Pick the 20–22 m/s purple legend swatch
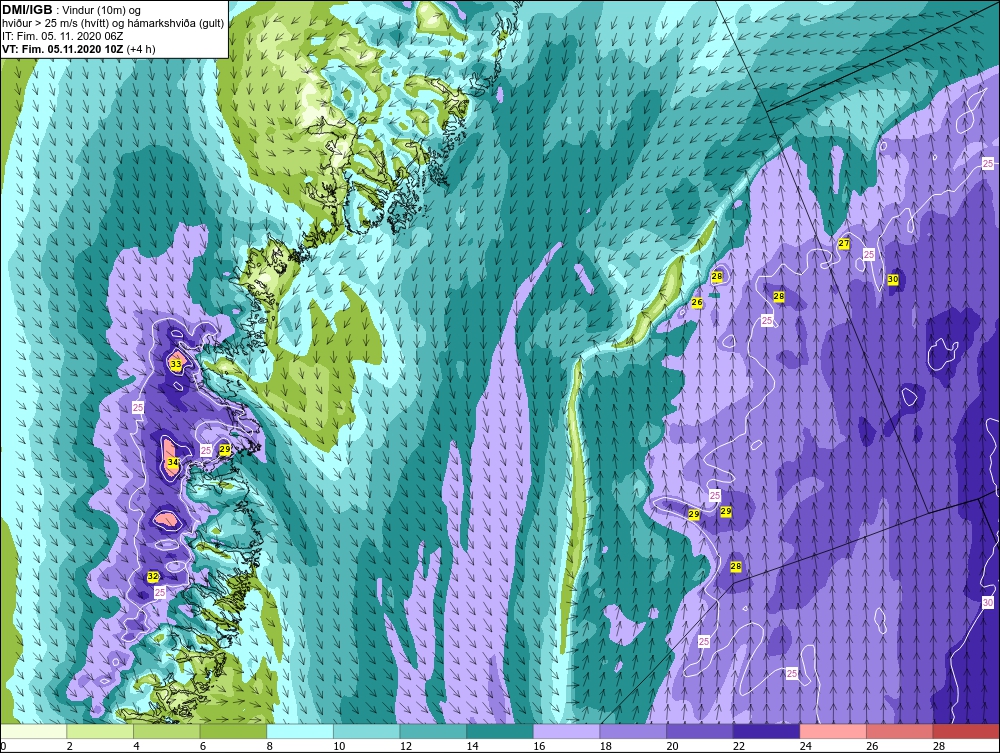Screen dimensions: 1000x753 point(700,731)
